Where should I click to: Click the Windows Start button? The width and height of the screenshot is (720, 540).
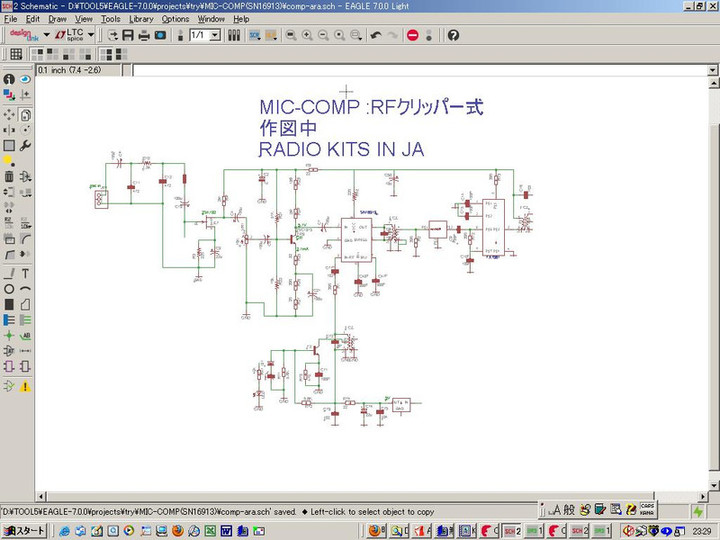coord(23,530)
